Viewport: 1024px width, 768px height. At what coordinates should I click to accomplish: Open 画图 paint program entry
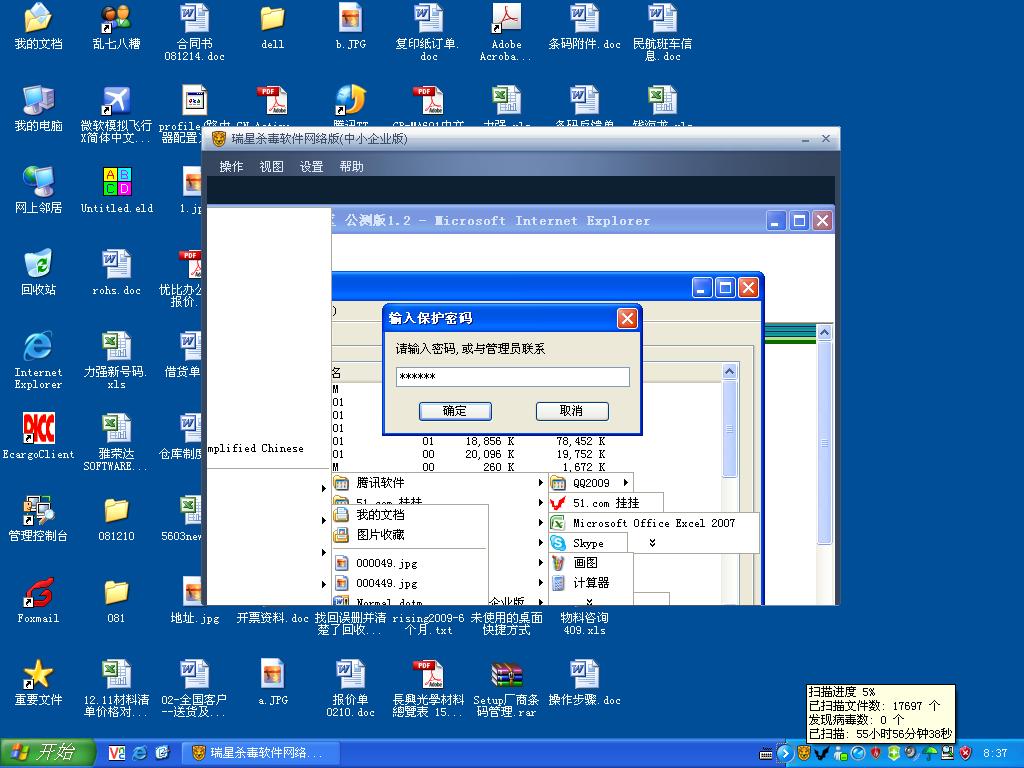[585, 563]
